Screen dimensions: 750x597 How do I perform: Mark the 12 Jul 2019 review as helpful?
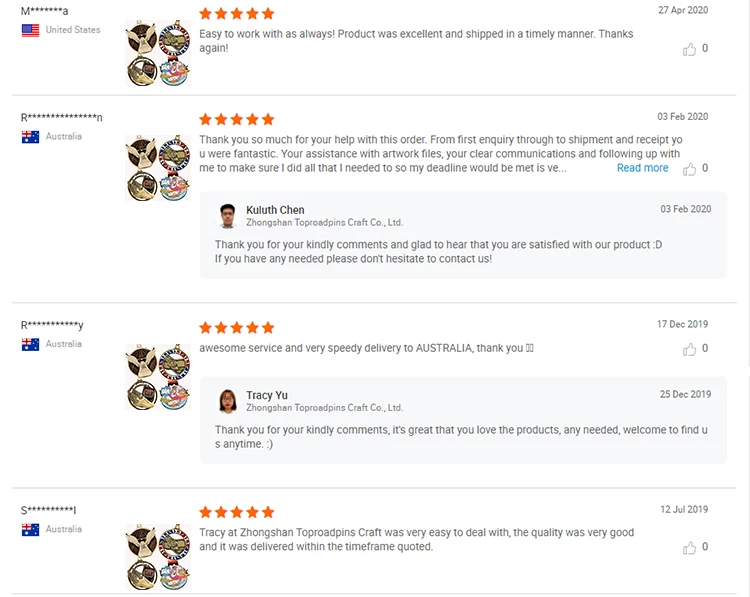[x=689, y=548]
